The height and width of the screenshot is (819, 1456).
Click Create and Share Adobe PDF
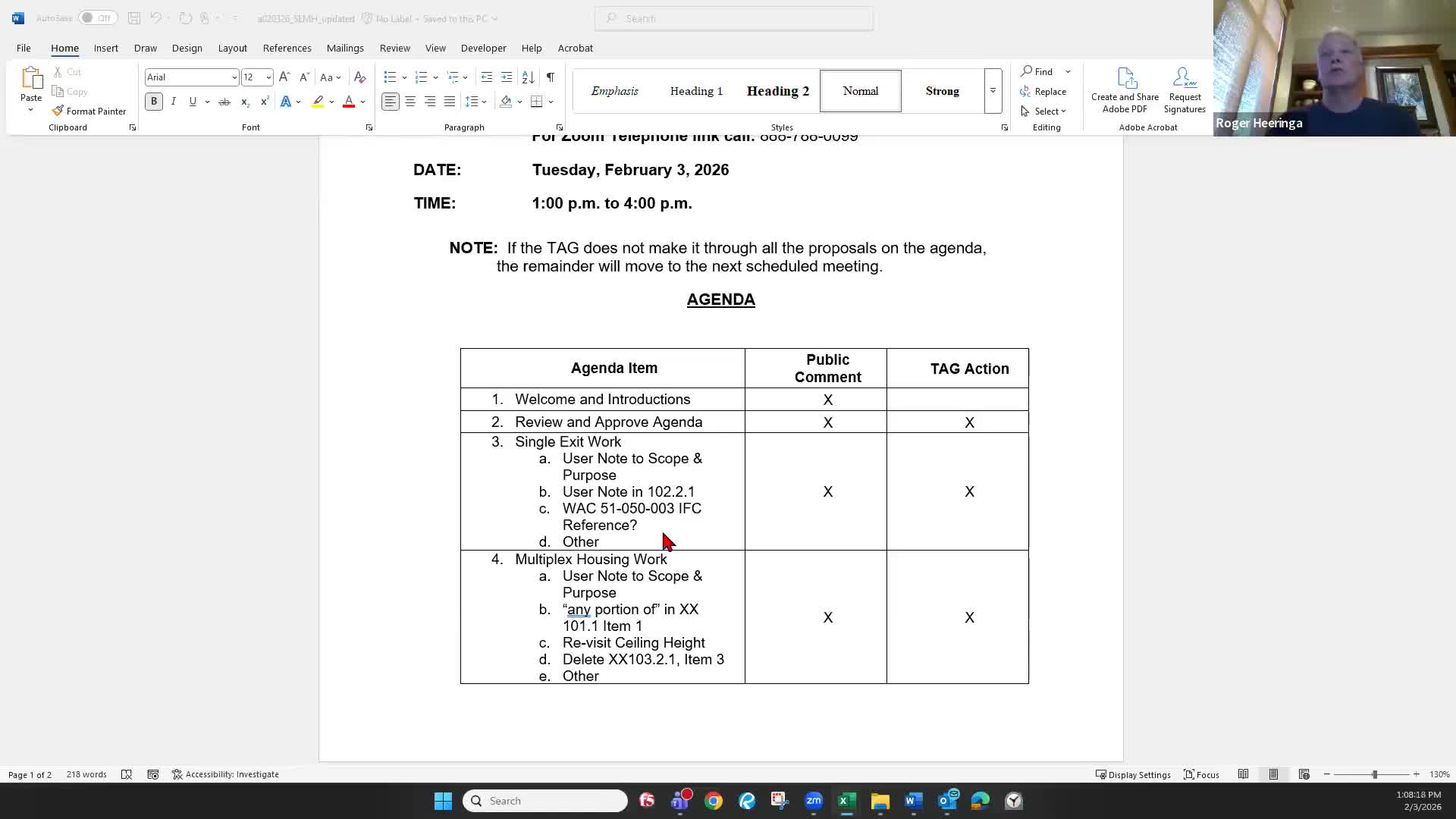click(x=1125, y=90)
